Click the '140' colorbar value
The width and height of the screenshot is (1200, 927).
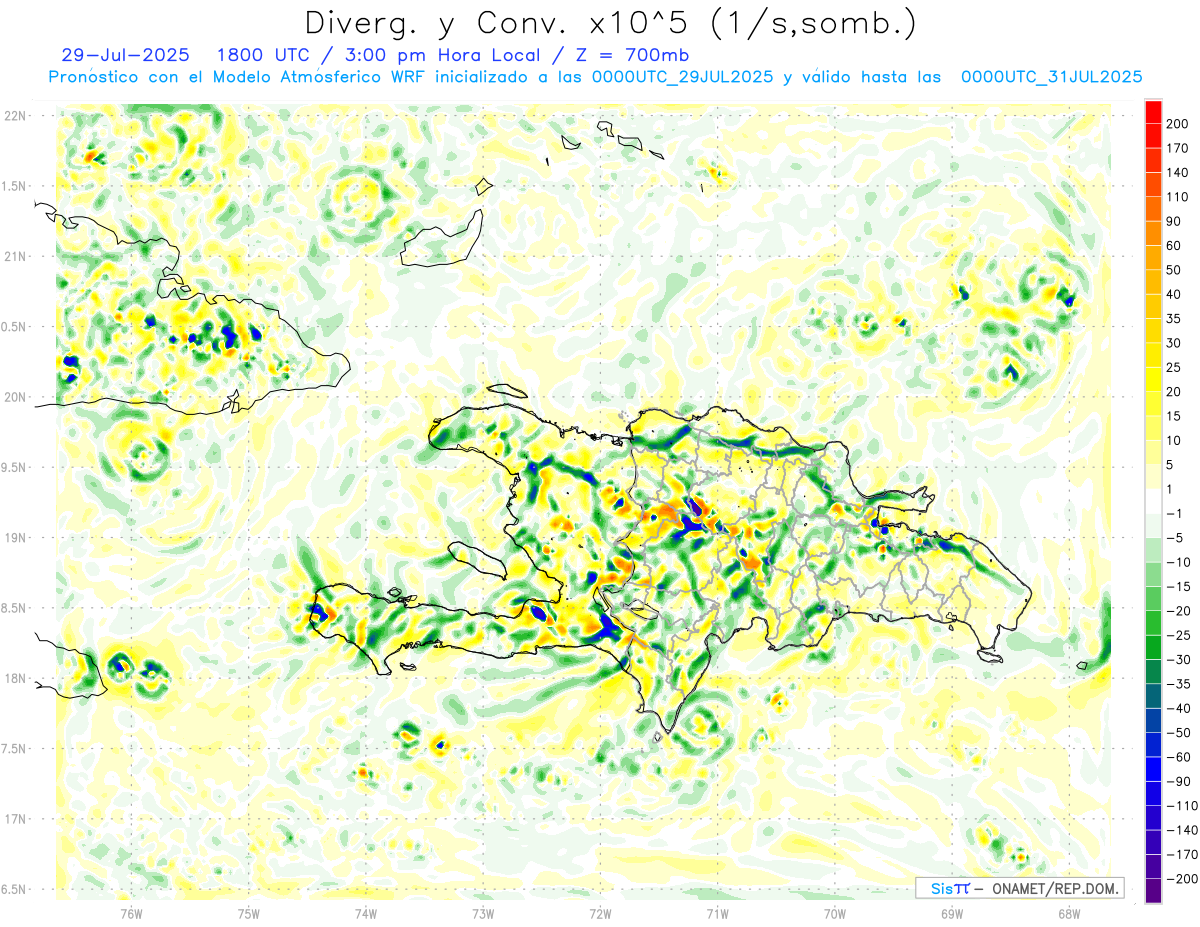tap(1178, 172)
